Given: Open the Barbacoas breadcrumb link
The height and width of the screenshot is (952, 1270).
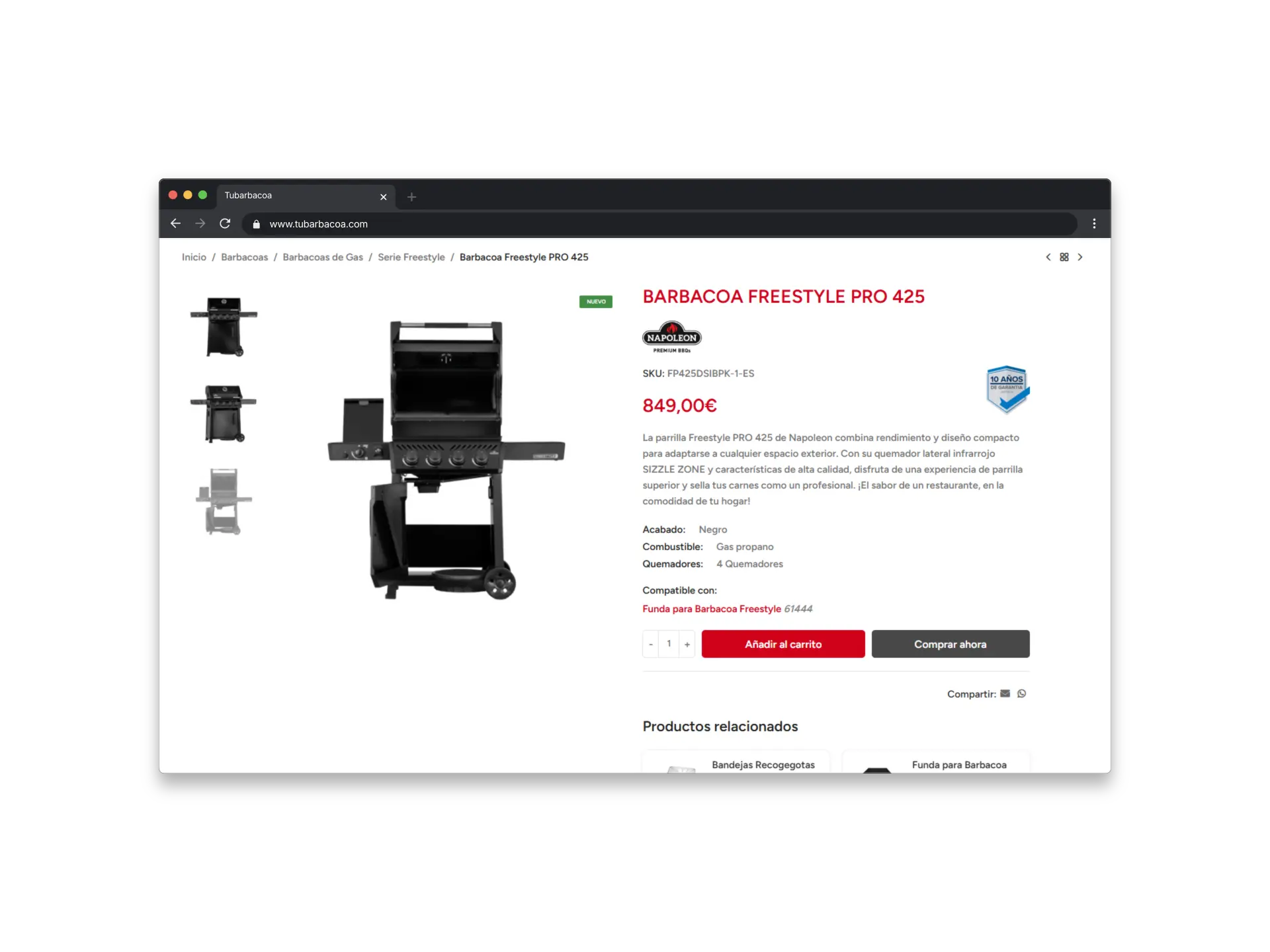Looking at the screenshot, I should pos(245,257).
